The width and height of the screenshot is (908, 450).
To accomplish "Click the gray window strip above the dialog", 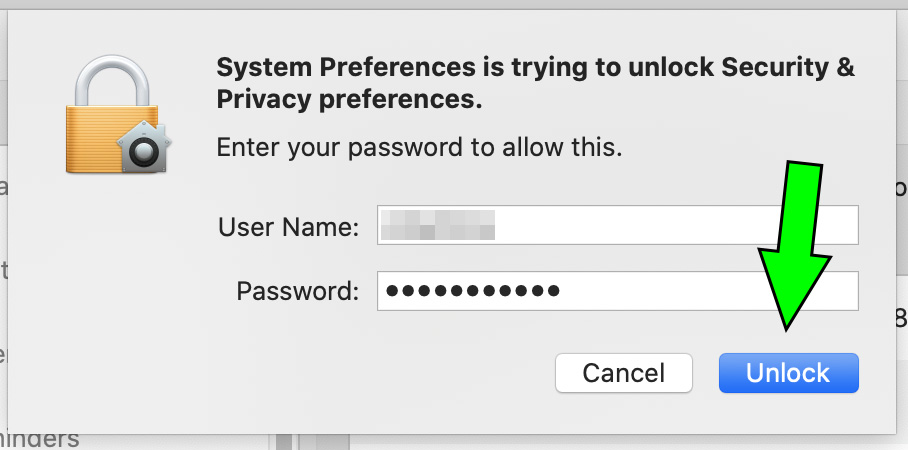I will [x=454, y=5].
